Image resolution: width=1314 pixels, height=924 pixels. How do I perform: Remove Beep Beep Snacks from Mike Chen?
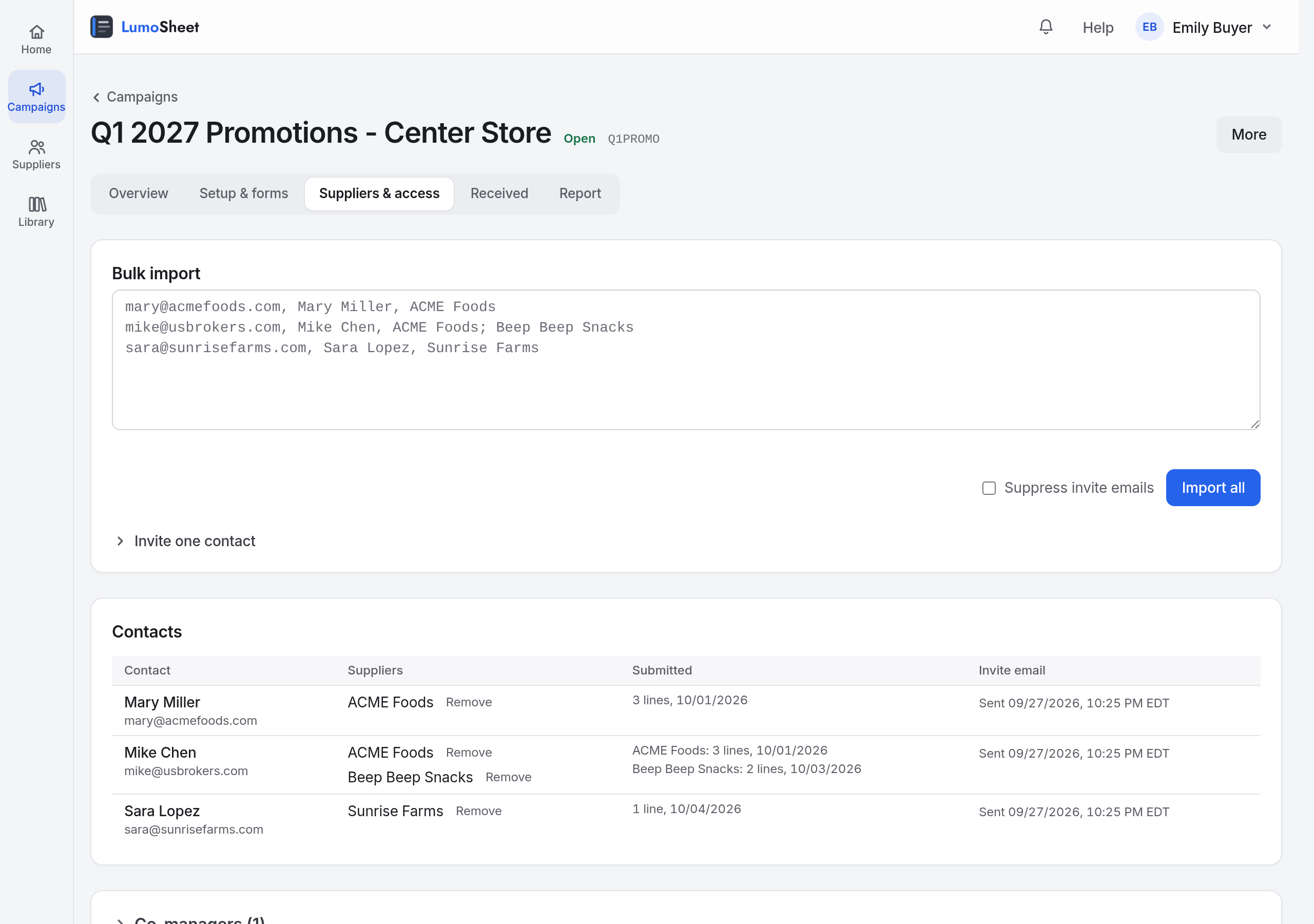[x=508, y=777]
